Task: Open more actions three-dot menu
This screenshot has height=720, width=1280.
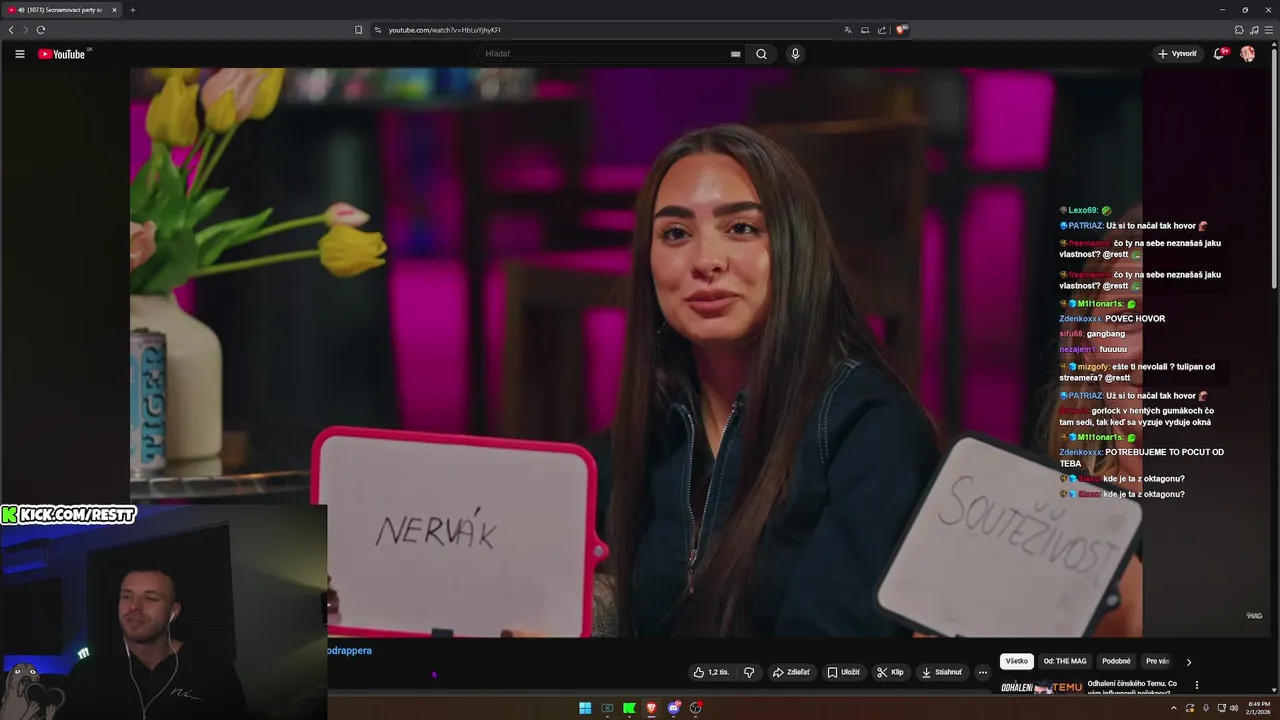Action: pyautogui.click(x=983, y=672)
